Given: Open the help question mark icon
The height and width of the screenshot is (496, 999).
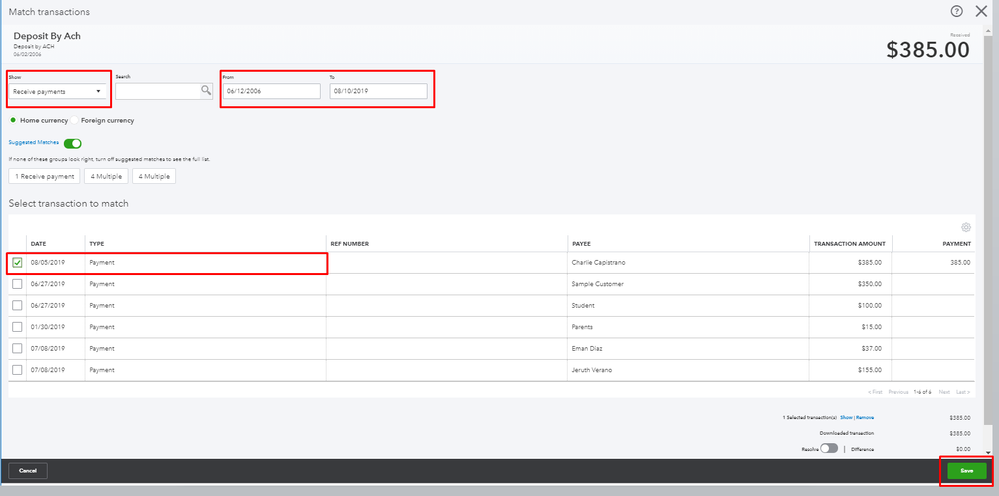Looking at the screenshot, I should point(956,11).
